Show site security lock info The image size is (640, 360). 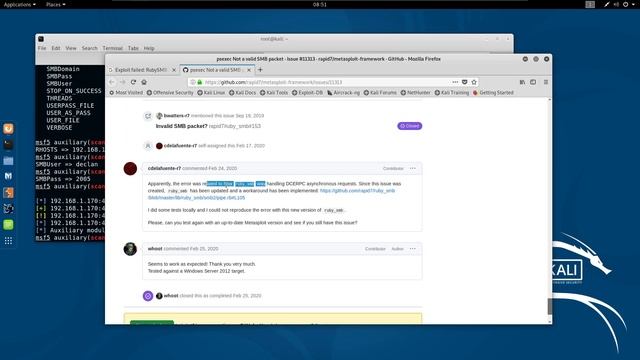pos(200,82)
